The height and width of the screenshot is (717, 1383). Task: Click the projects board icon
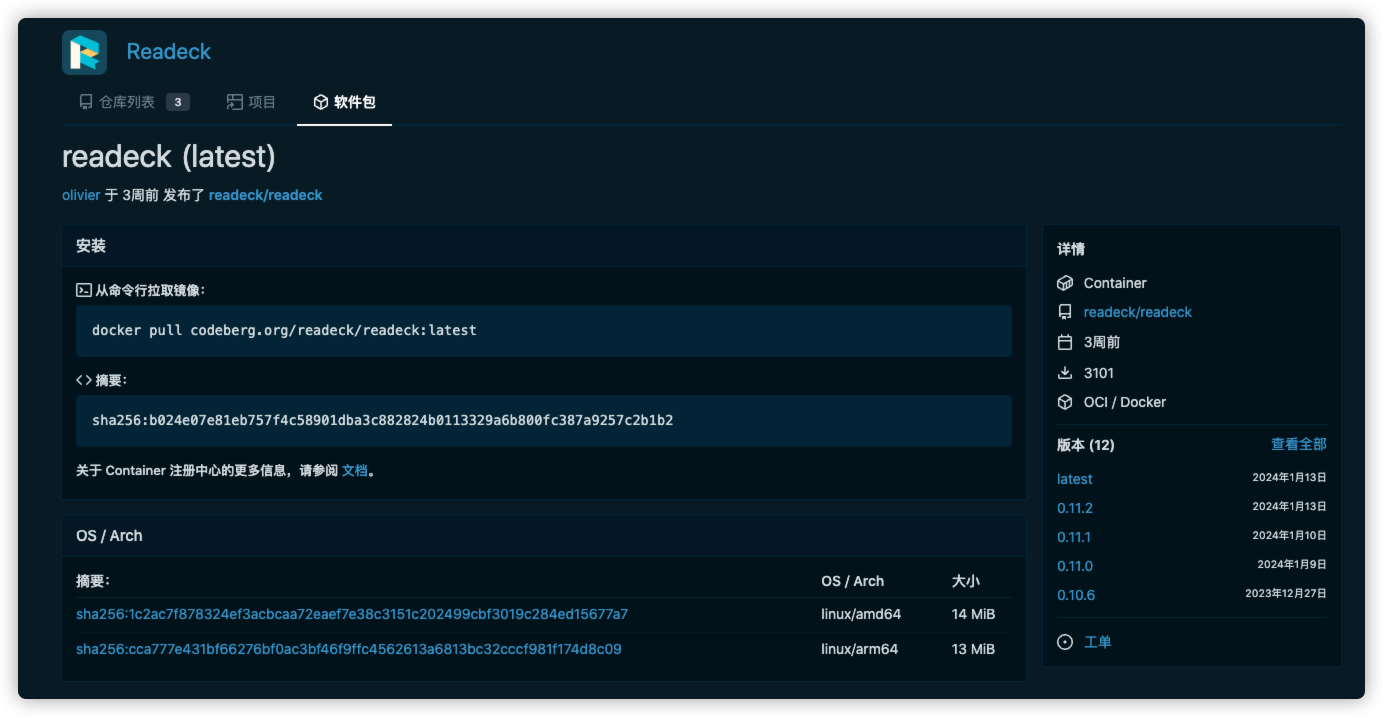point(235,102)
